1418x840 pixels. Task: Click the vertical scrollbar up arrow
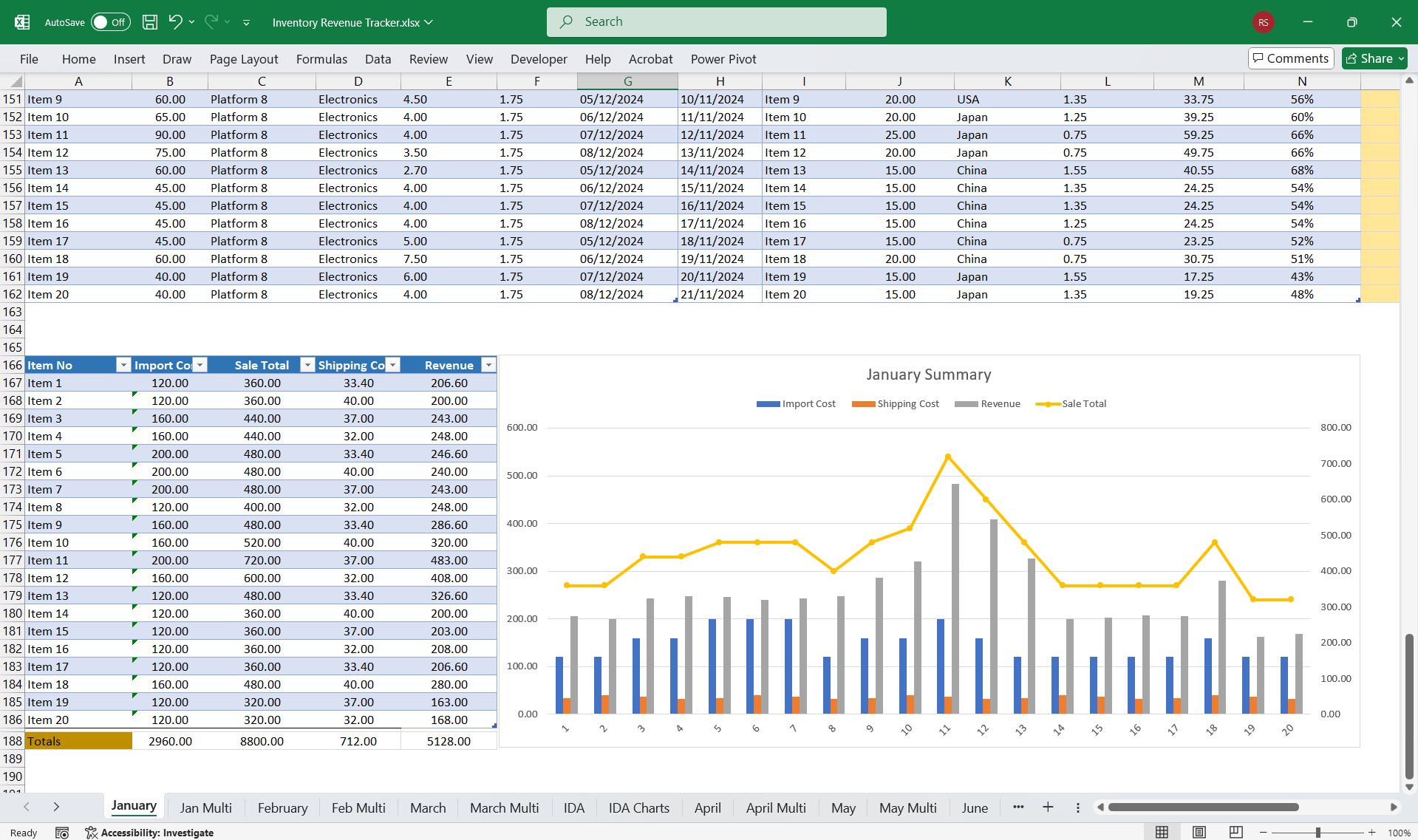click(1409, 80)
